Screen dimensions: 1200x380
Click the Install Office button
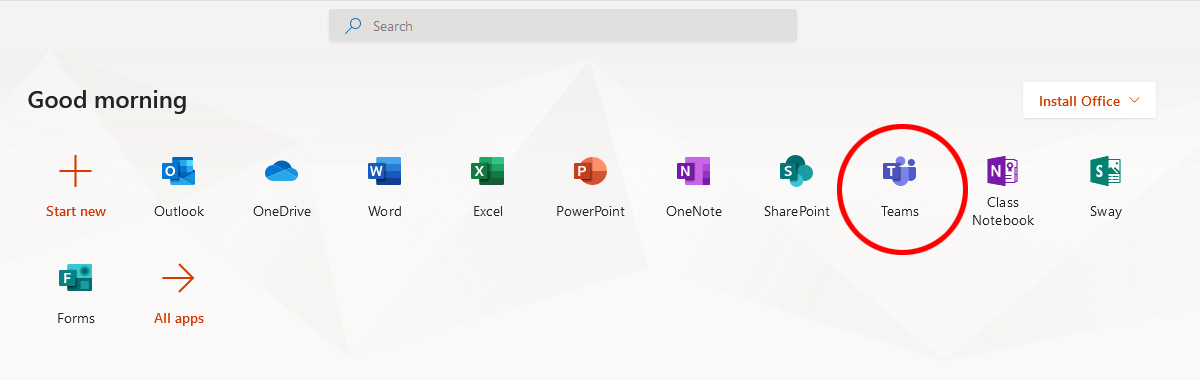point(1089,100)
